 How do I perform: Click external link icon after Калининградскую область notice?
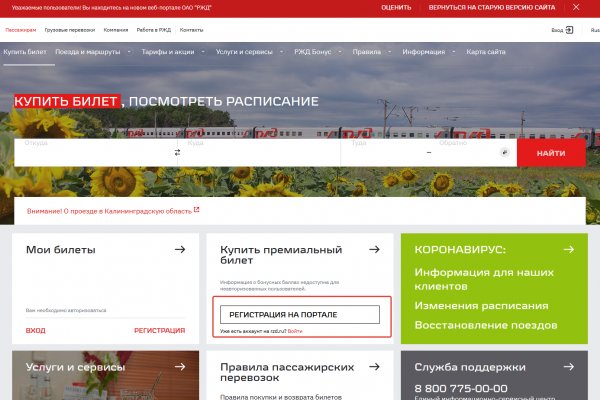(196, 210)
